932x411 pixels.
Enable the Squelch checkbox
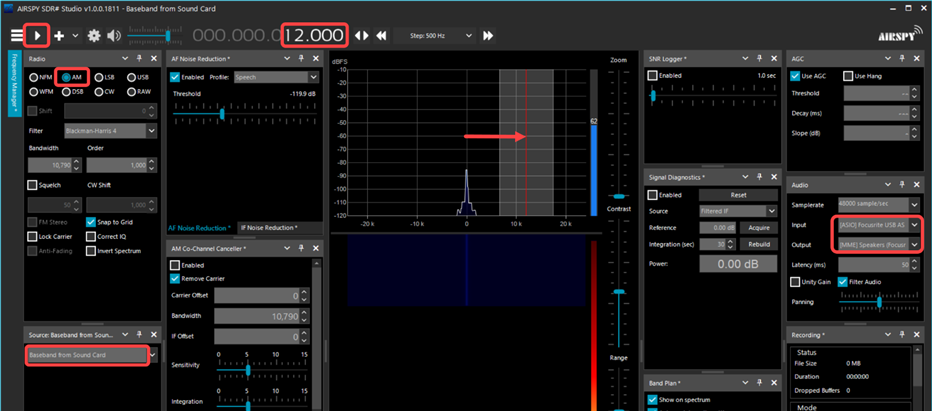pyautogui.click(x=32, y=185)
